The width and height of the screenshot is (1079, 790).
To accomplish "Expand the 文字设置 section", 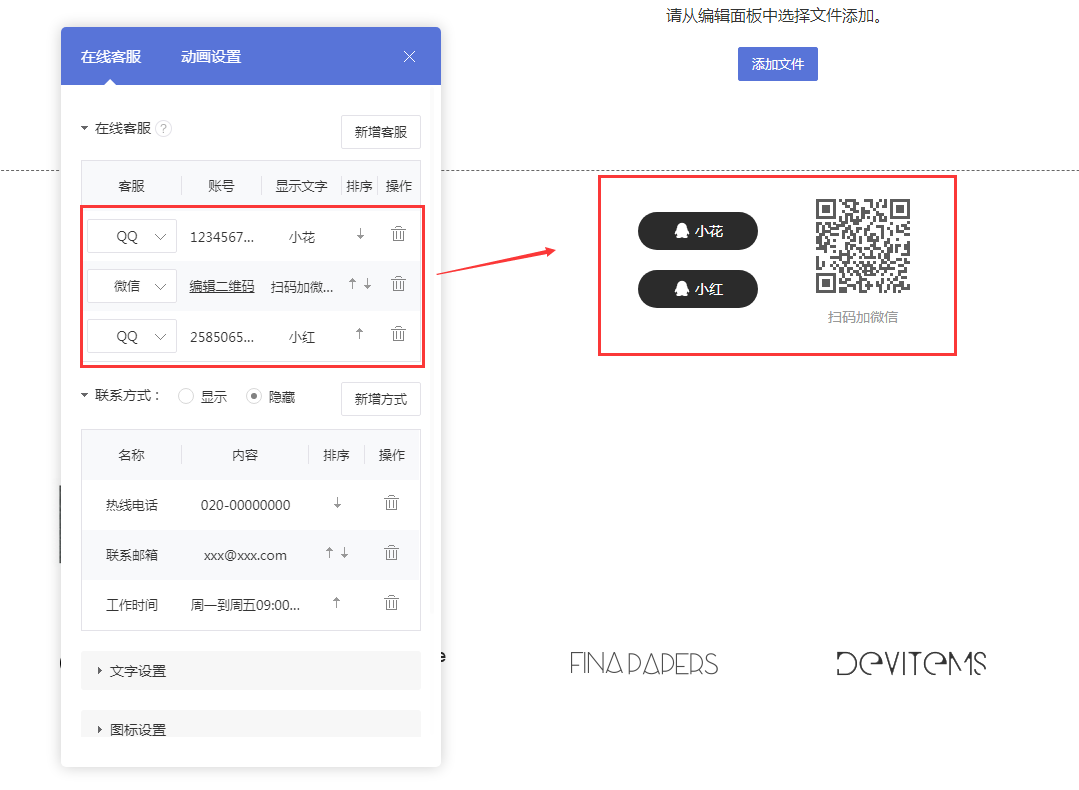I will (250, 670).
